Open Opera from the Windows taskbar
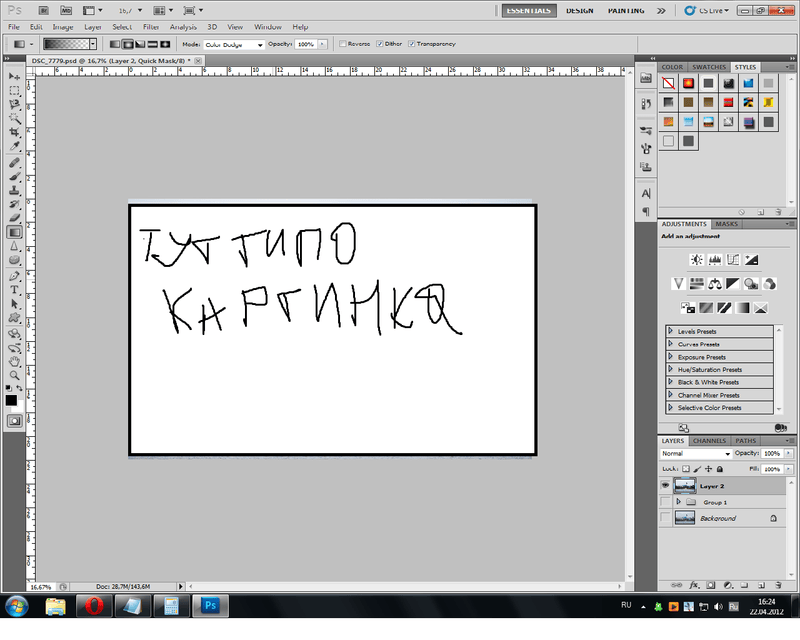The height and width of the screenshot is (640, 800). (x=93, y=606)
